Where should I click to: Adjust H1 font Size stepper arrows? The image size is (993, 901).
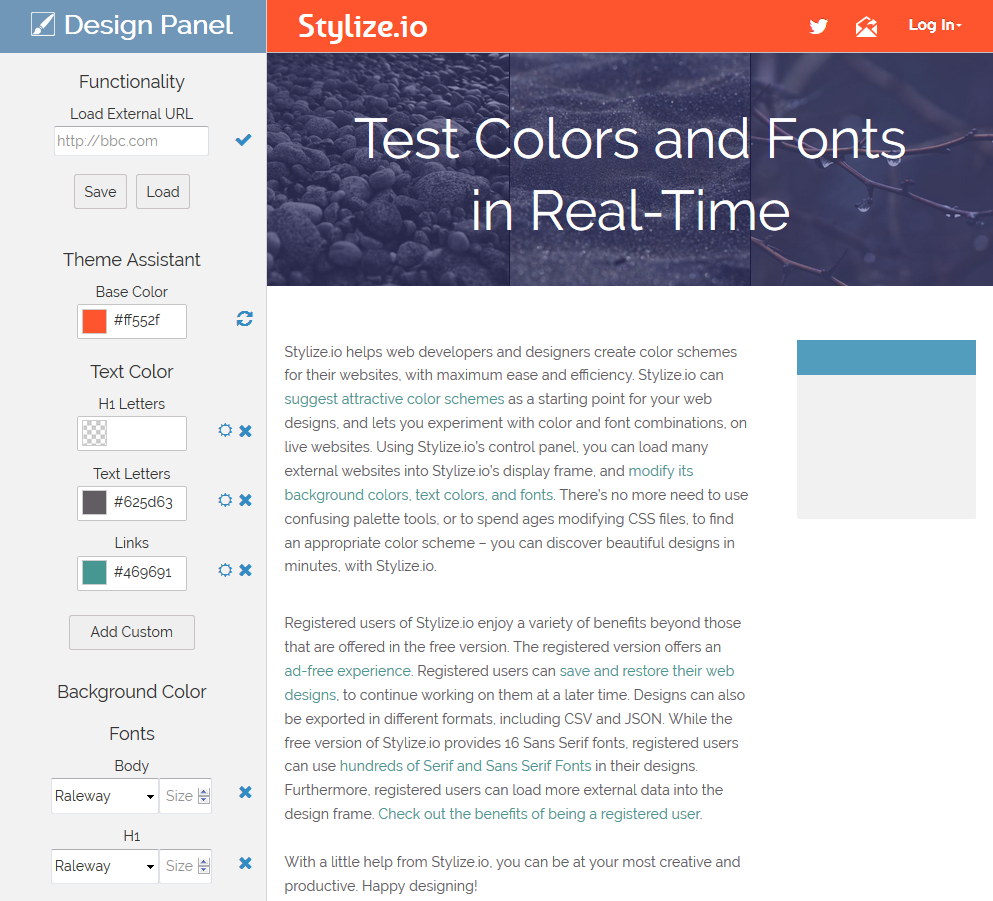click(204, 866)
